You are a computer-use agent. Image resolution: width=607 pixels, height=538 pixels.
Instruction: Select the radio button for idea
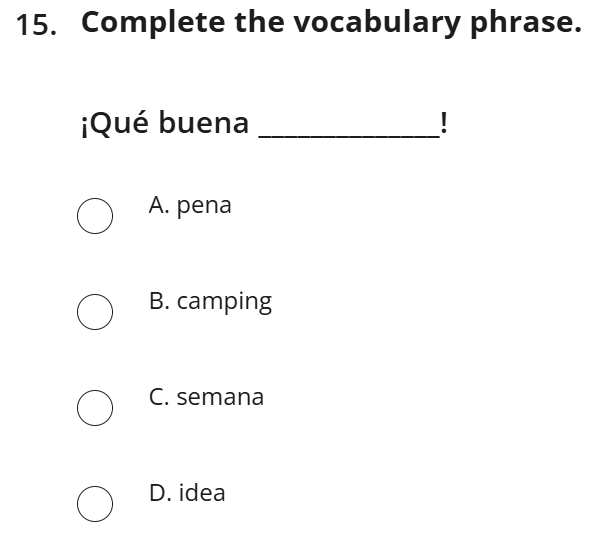95,504
